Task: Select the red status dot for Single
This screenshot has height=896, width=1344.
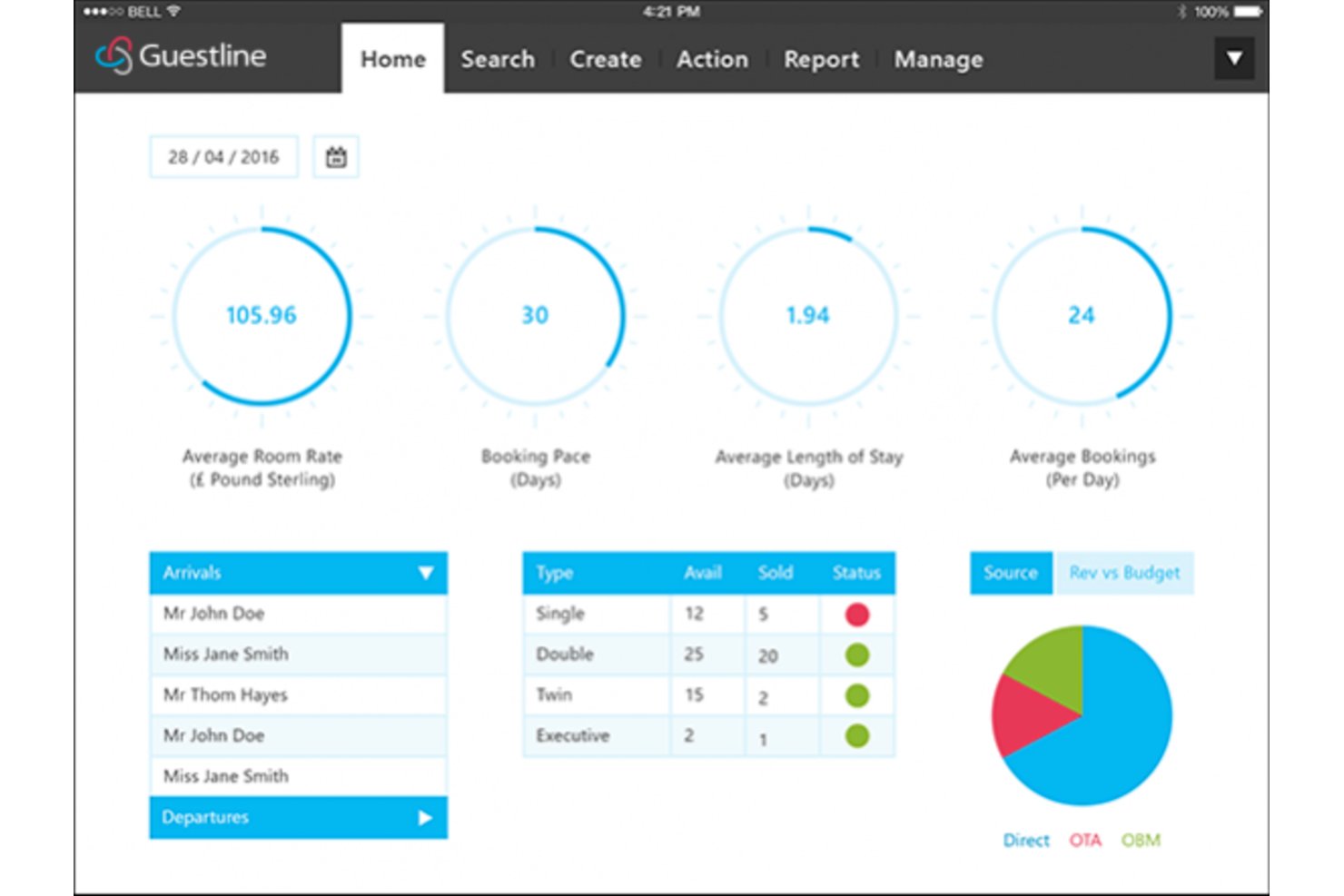Action: [x=856, y=615]
